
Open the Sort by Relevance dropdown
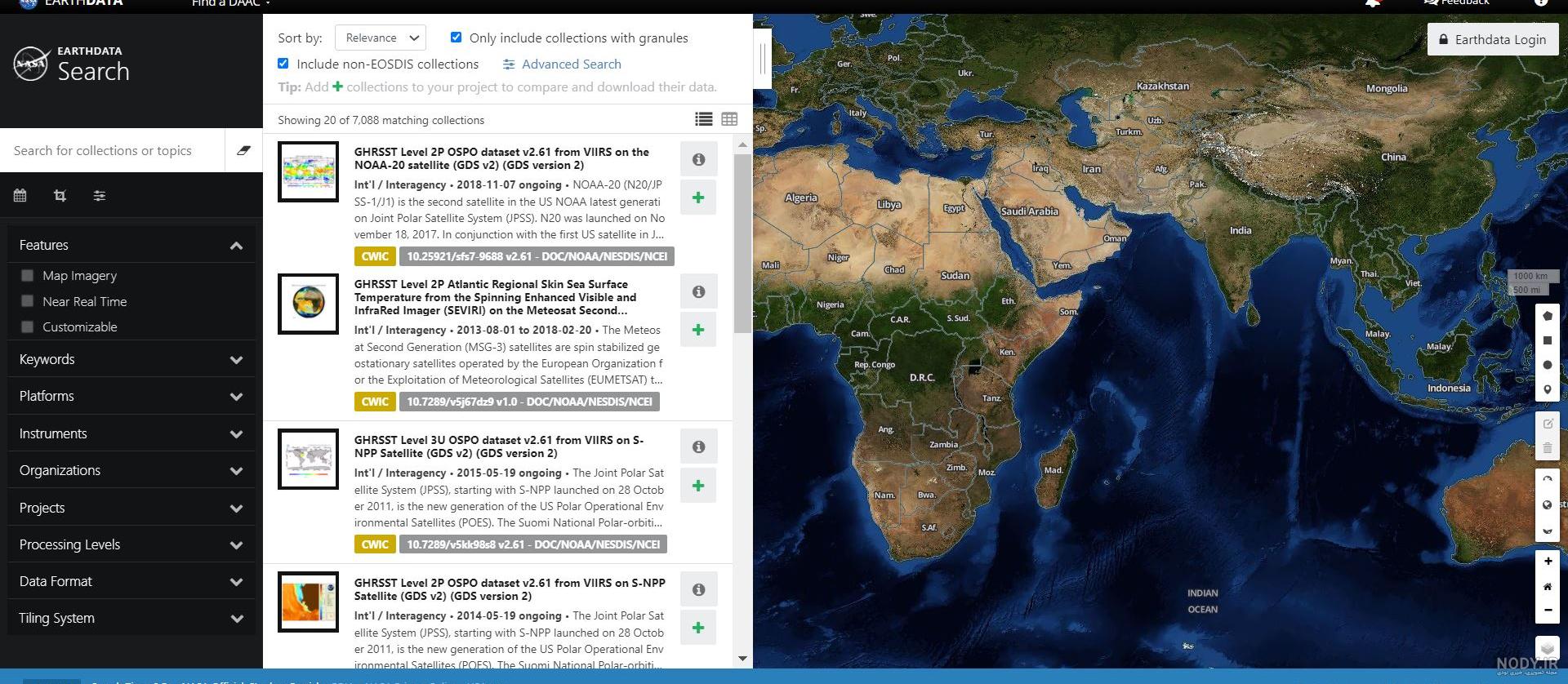tap(381, 38)
